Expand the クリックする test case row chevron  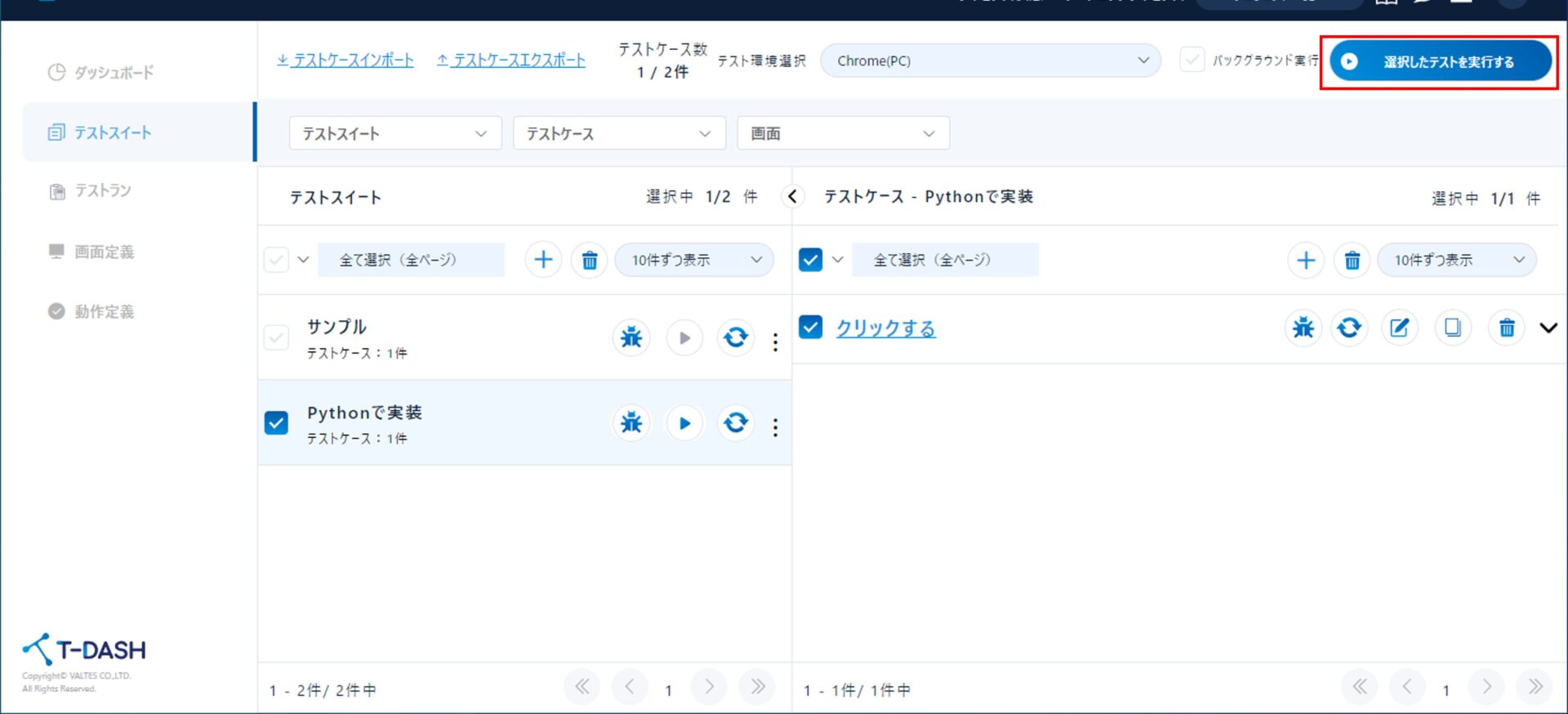(1548, 328)
